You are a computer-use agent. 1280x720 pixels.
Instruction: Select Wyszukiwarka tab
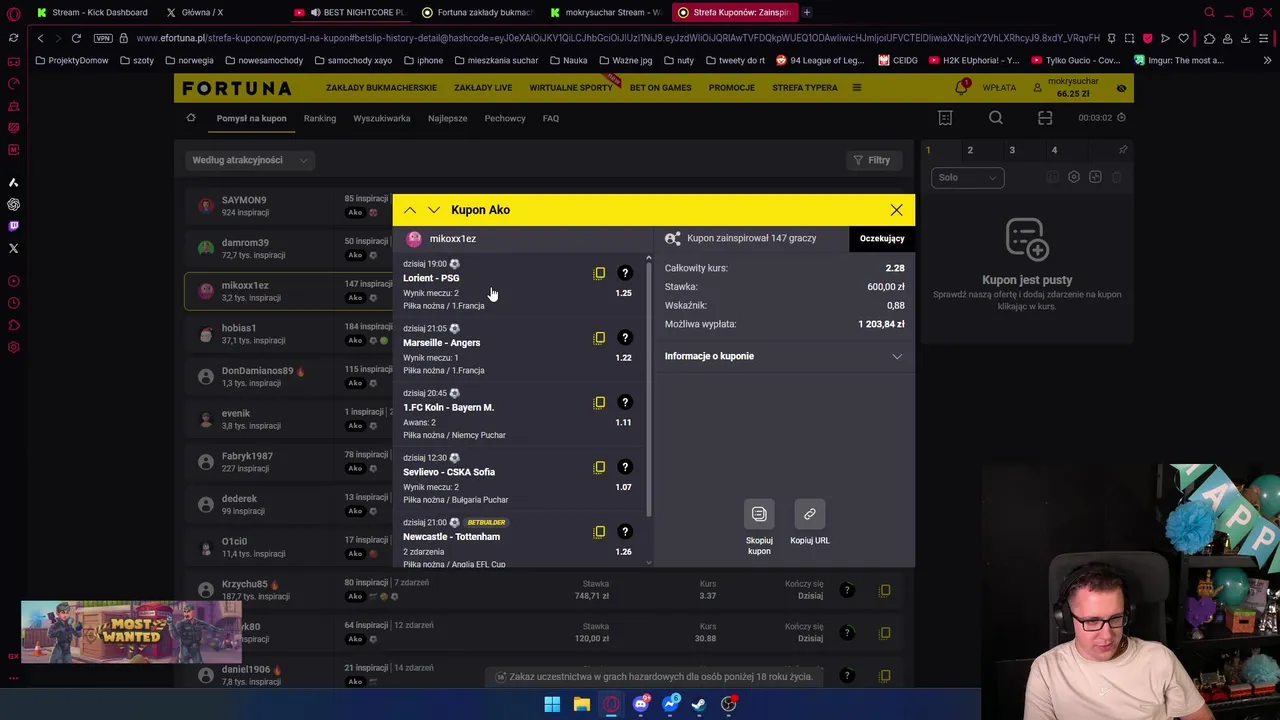[382, 118]
